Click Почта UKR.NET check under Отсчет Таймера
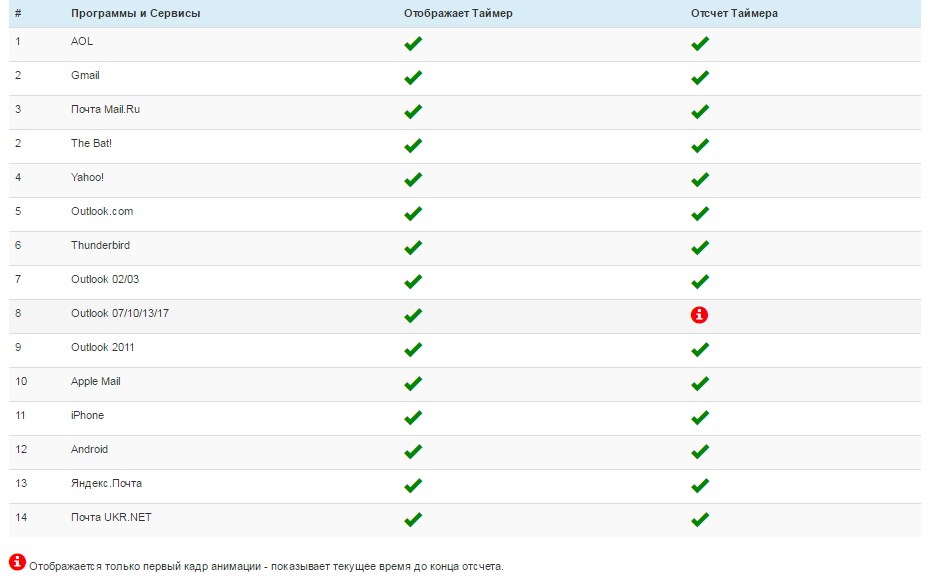 tap(700, 519)
